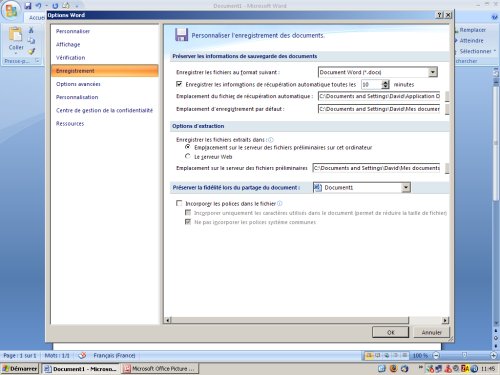Select Print Layout view icon
Viewport: 500px width, 375px height.
tap(369, 356)
